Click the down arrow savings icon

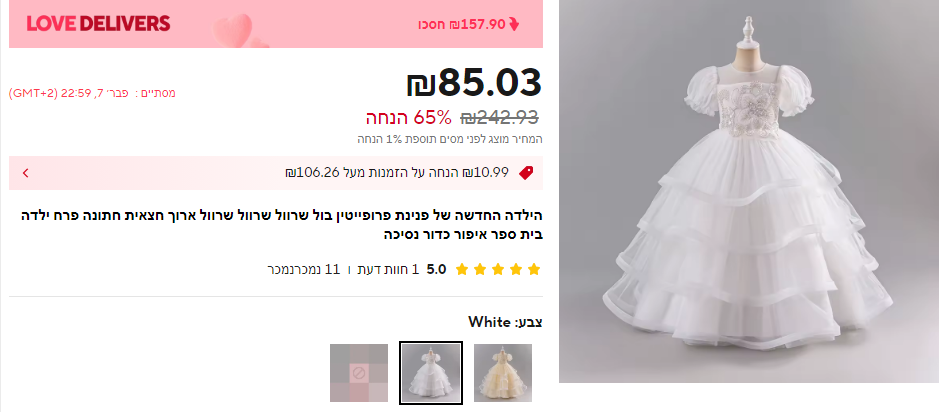(x=514, y=25)
